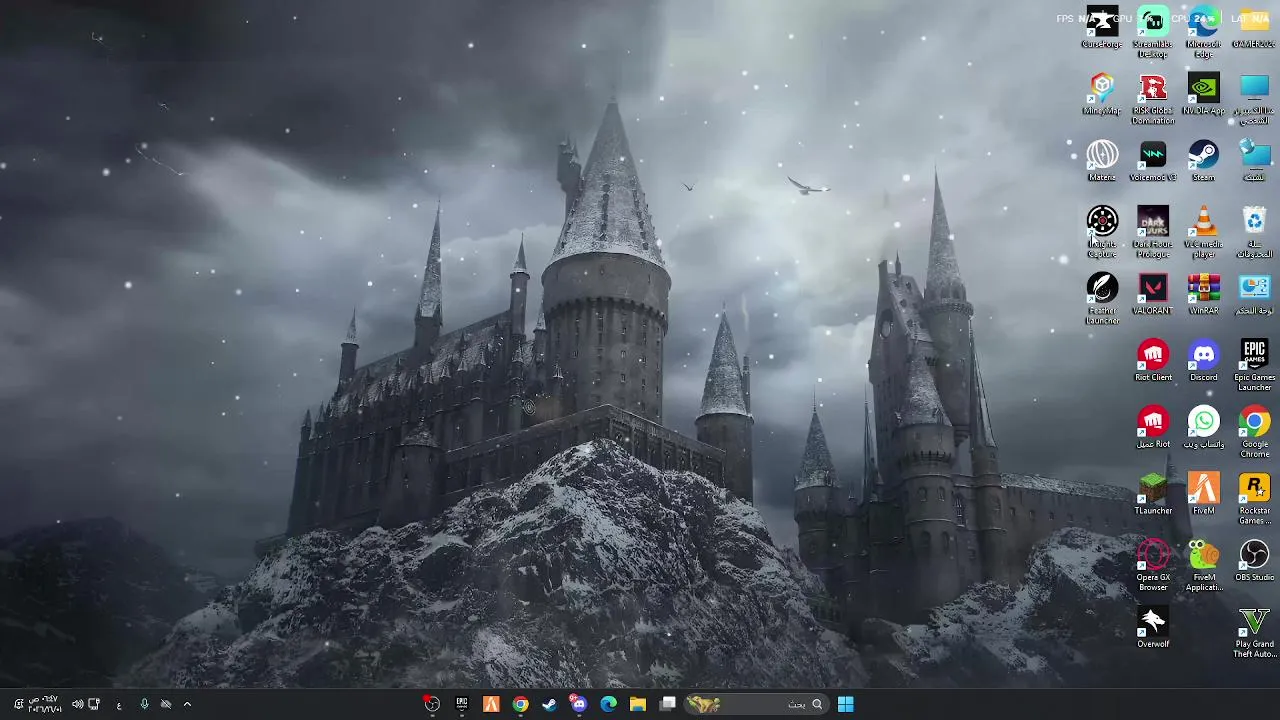Viewport: 1280px width, 720px height.
Task: Open the Discord desktop shortcut
Action: click(x=1204, y=361)
